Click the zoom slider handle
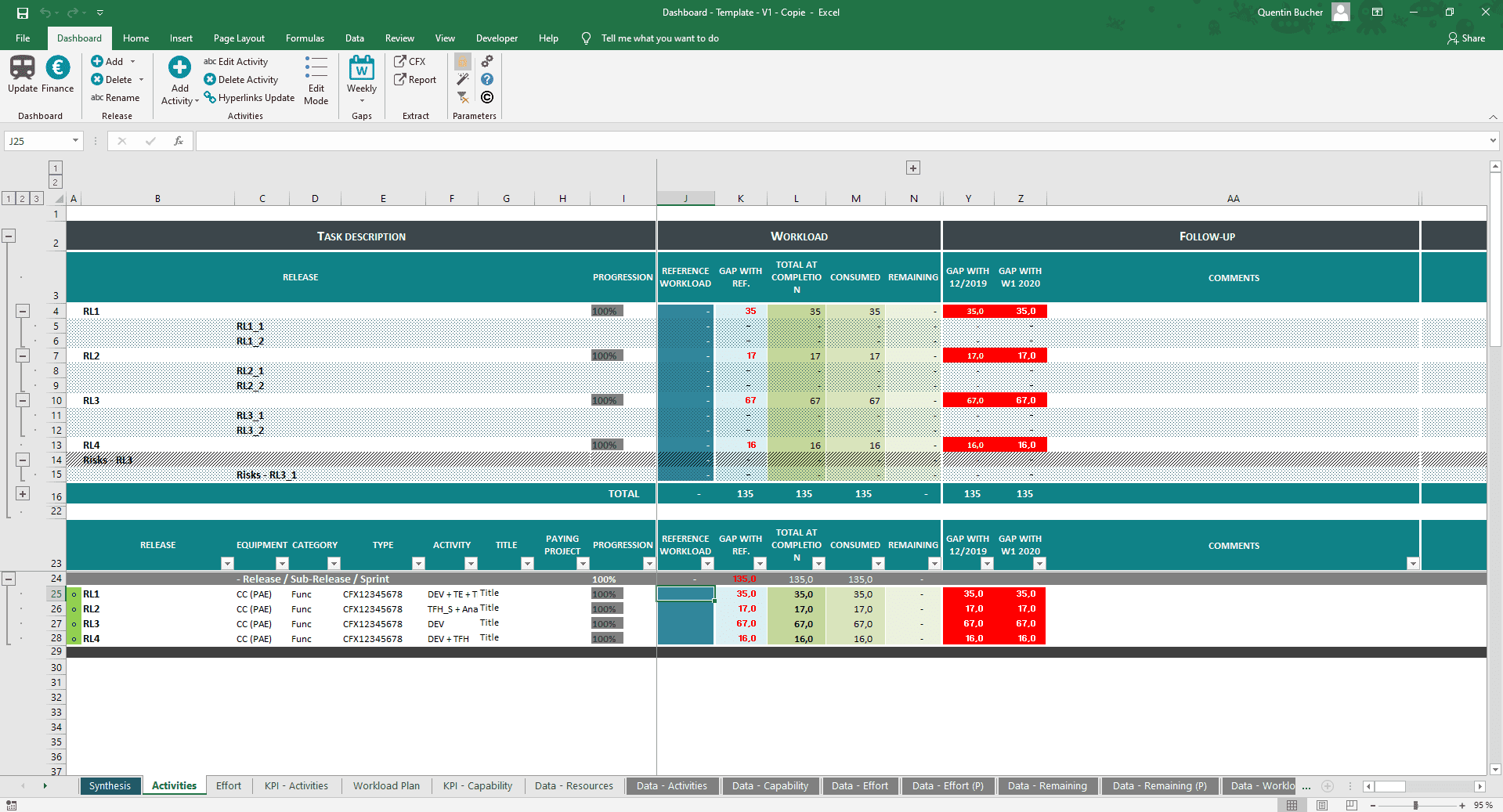Viewport: 1503px width, 812px height. click(1415, 805)
